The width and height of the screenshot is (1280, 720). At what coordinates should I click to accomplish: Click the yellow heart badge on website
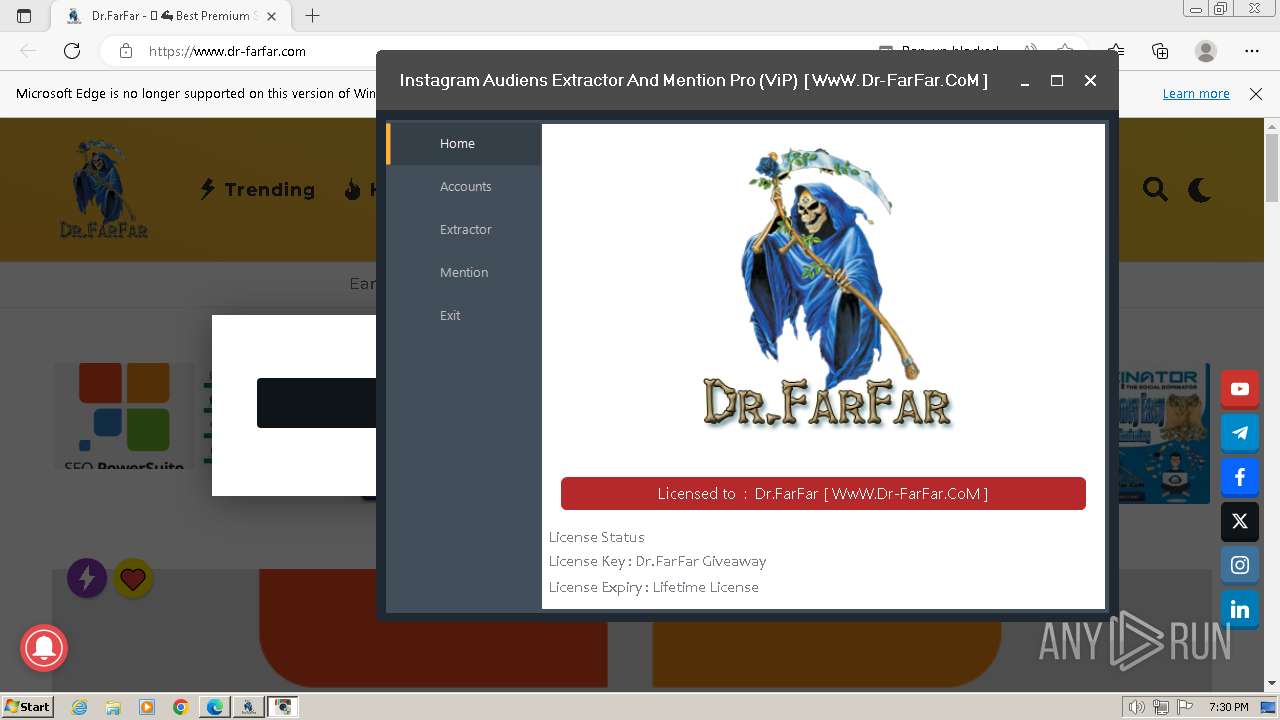133,578
